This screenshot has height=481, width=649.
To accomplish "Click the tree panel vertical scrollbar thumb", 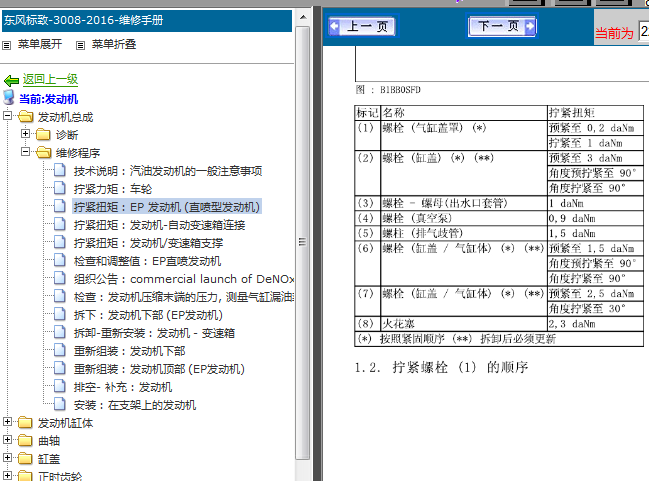I will click(303, 243).
